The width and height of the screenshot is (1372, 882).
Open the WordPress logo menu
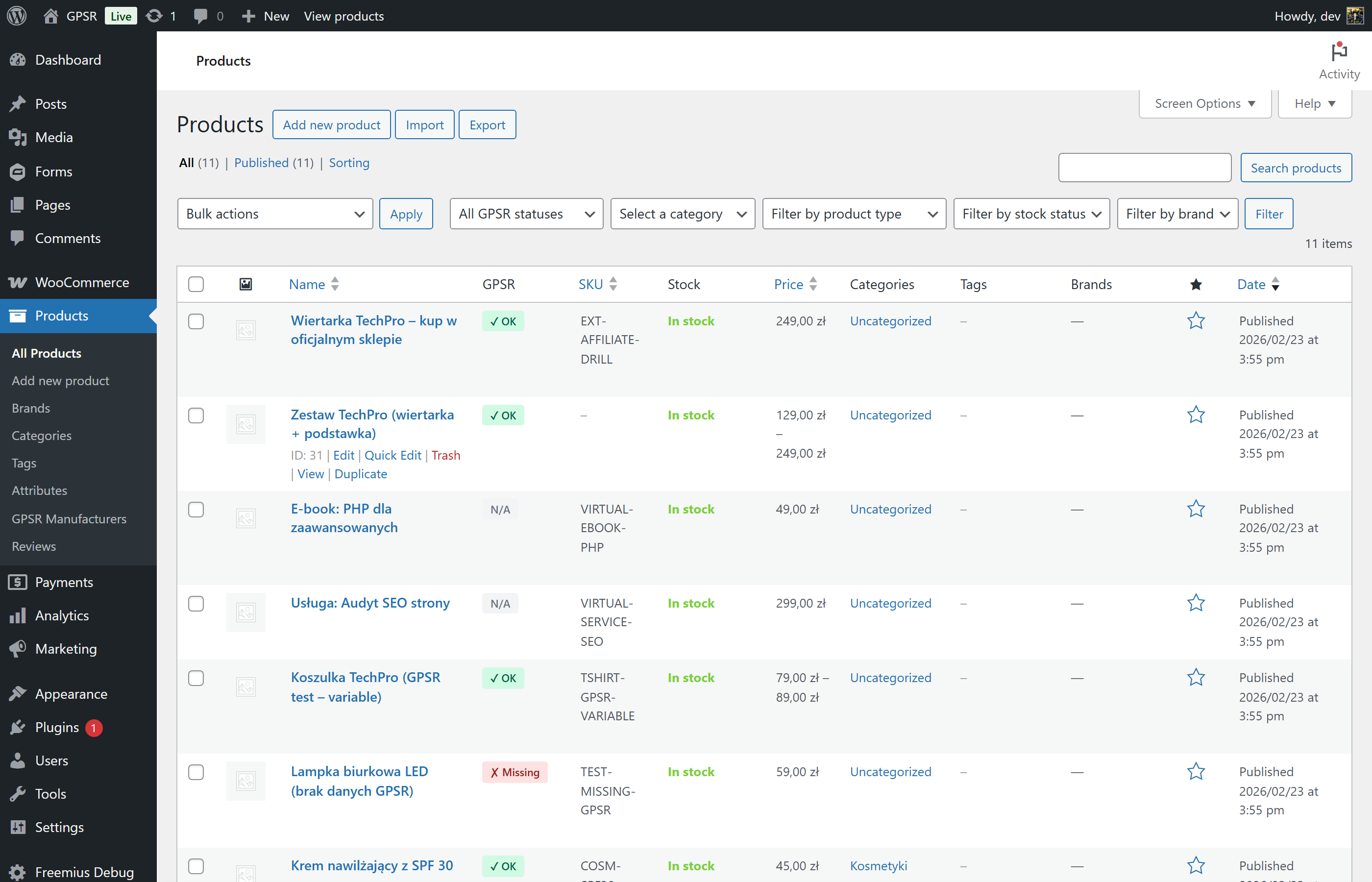point(17,16)
